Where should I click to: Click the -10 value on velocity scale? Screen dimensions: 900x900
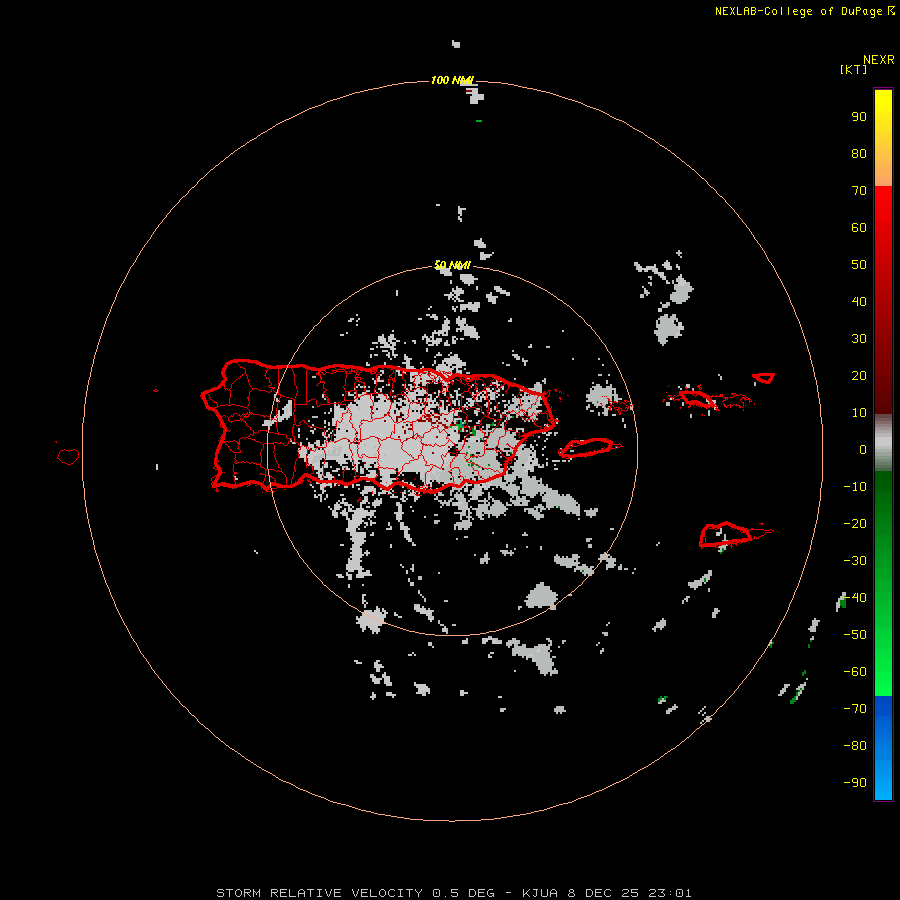click(x=855, y=487)
